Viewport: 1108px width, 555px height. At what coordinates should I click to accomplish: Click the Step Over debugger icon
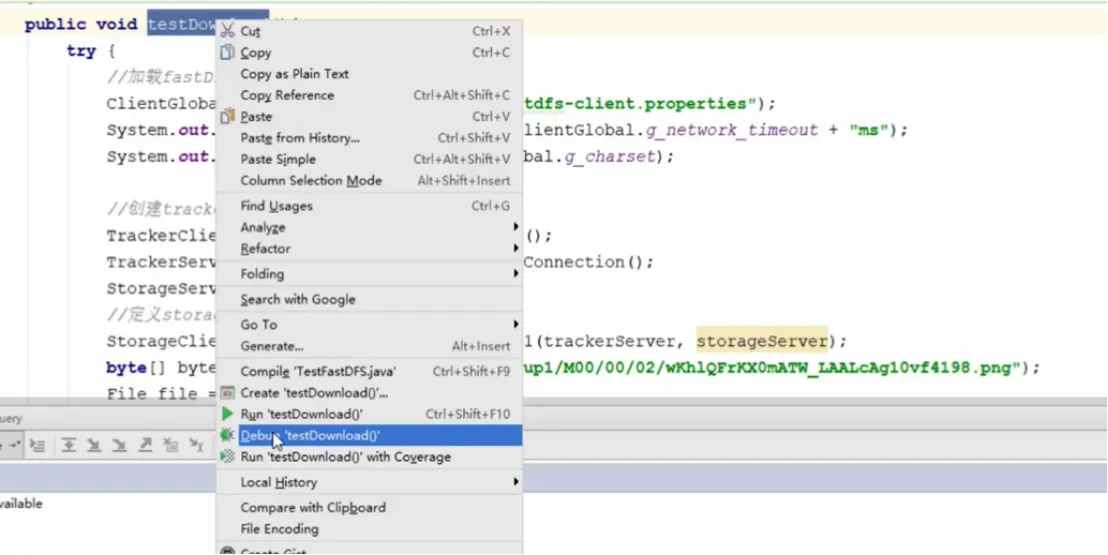tap(69, 445)
